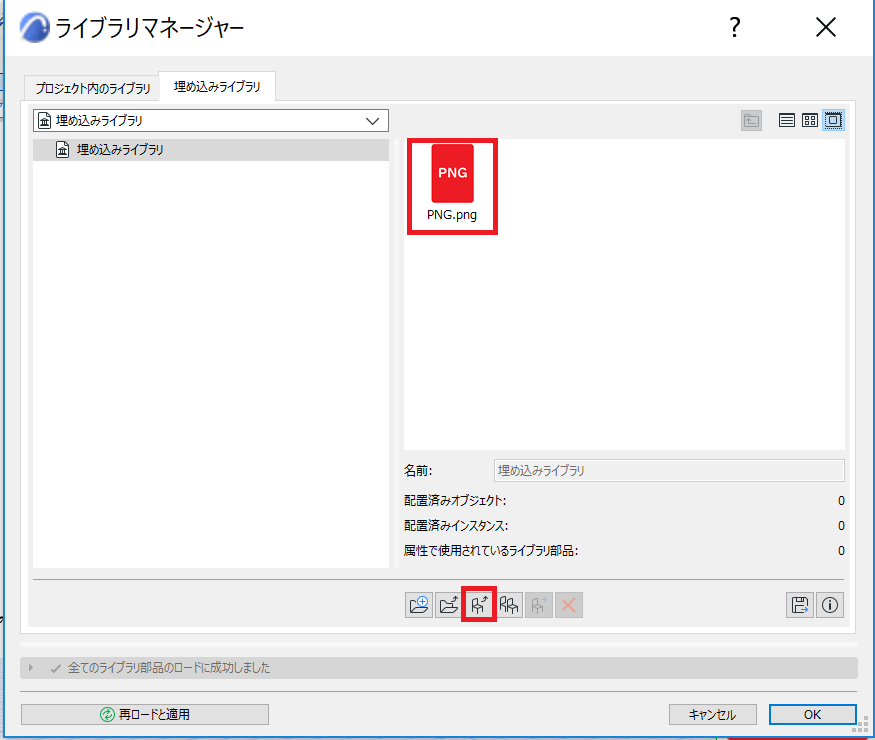Select the 埋め込みライブラリ tab

217,87
